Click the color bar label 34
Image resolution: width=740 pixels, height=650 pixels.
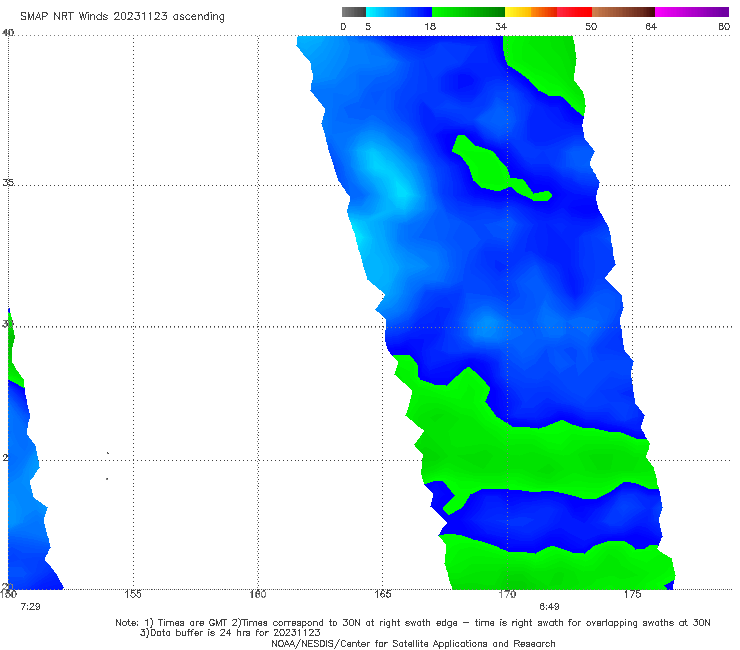pos(501,26)
